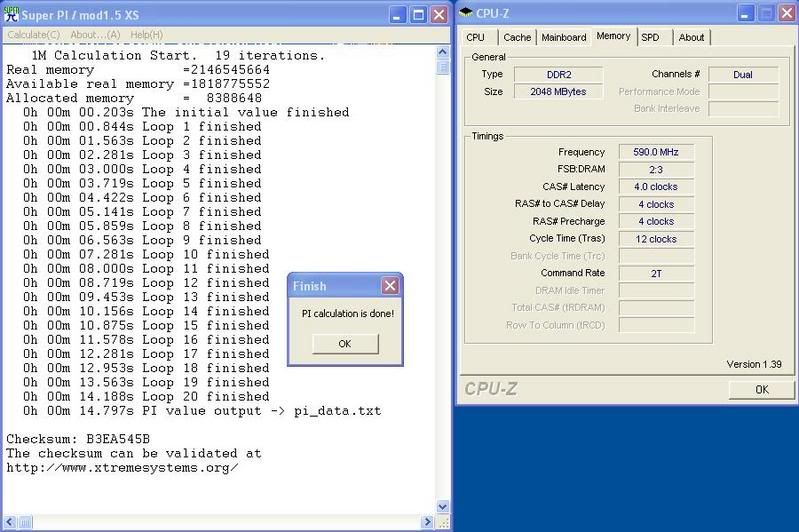
Task: Maximize the Super PI window
Action: (418, 15)
